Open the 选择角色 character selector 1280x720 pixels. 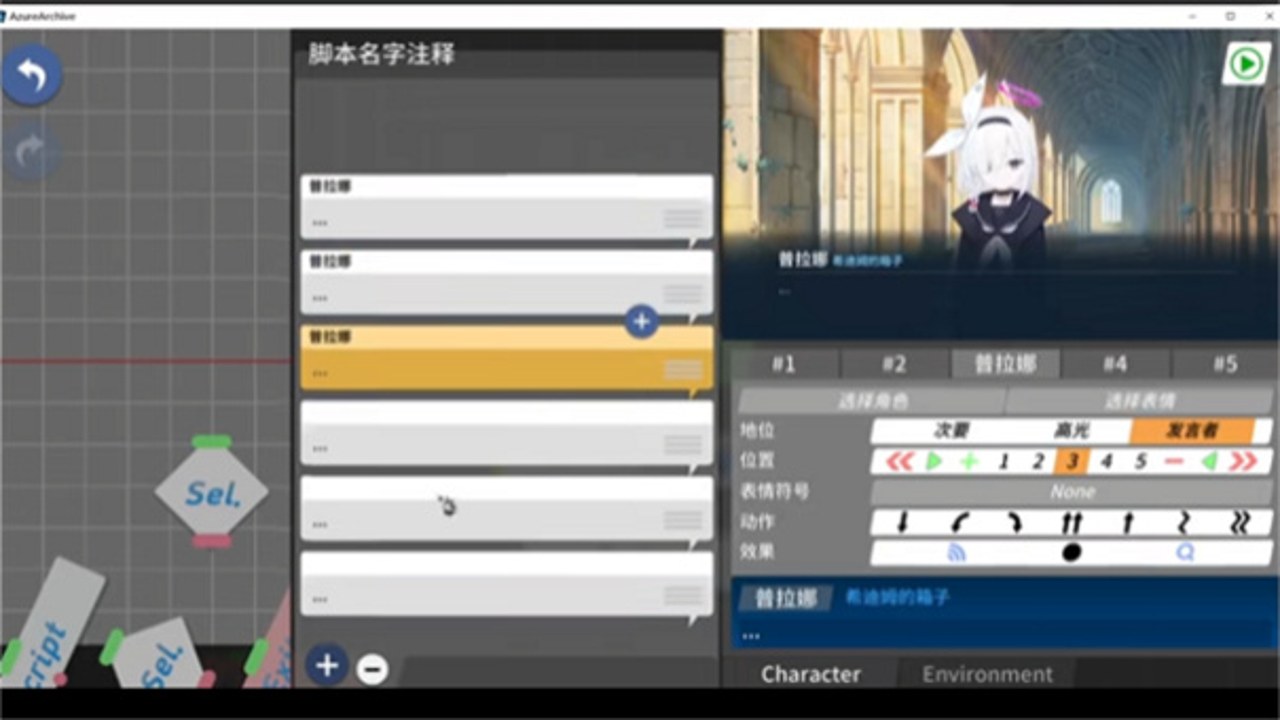click(872, 401)
